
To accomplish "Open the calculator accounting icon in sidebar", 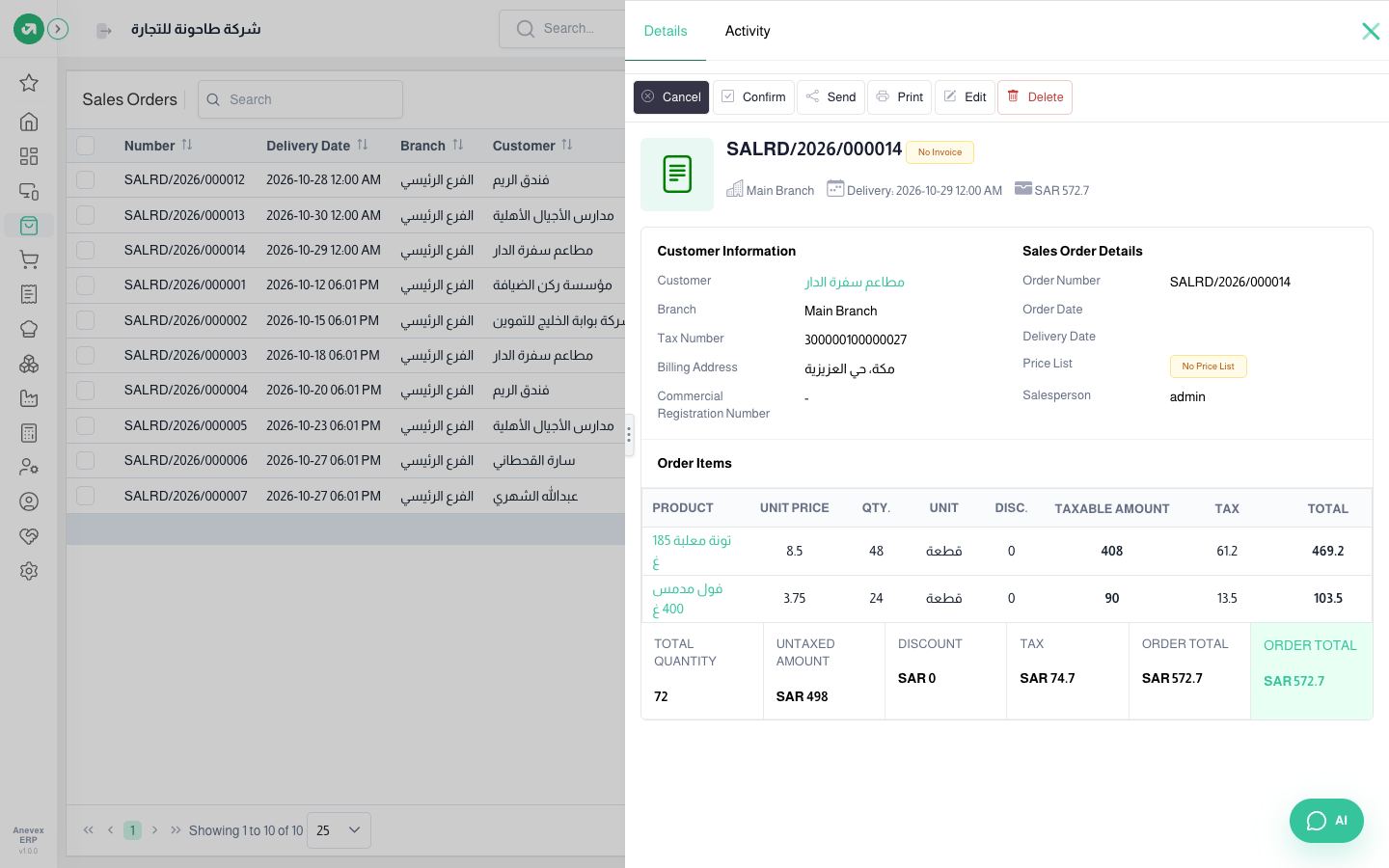I will point(29,433).
